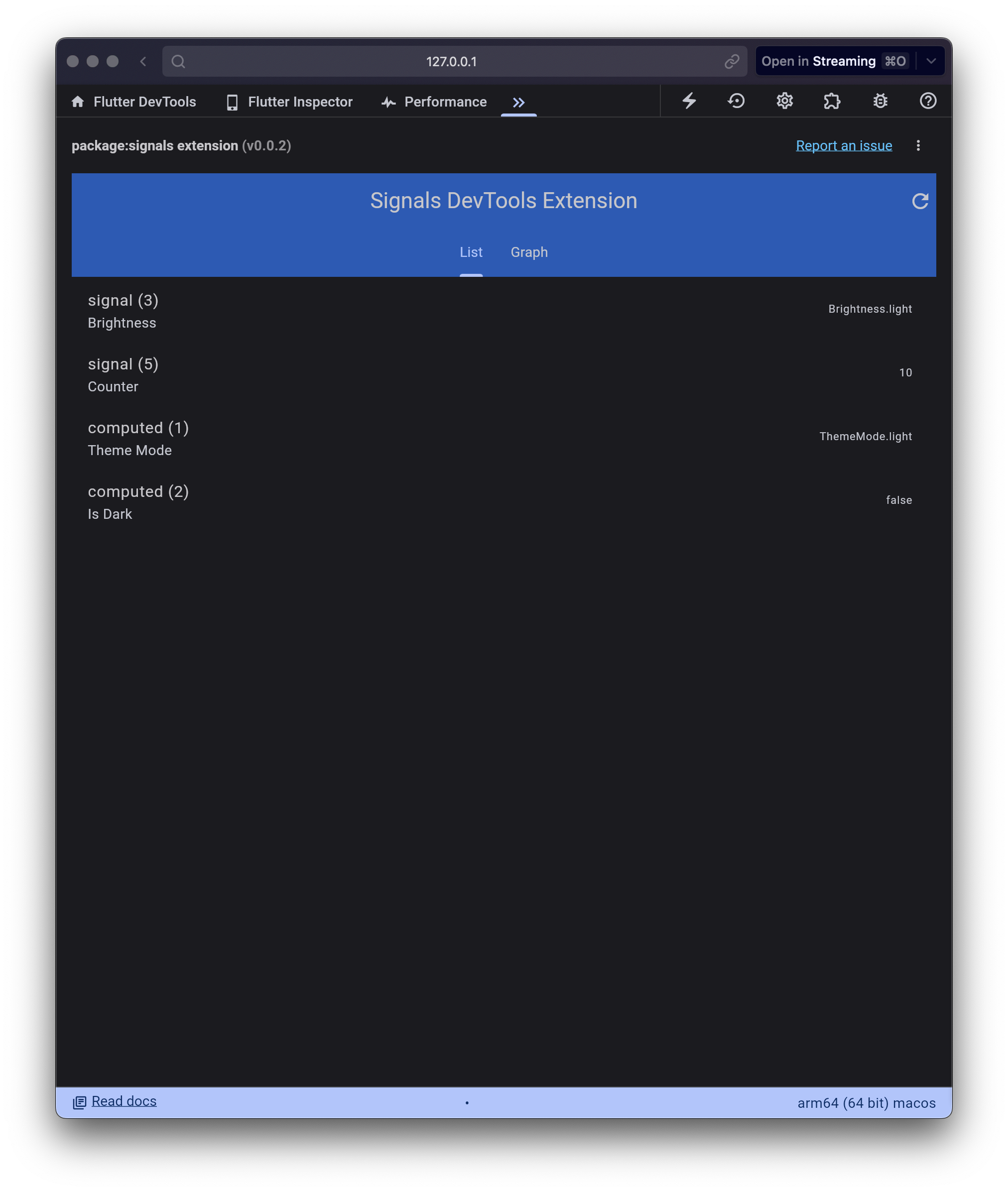Expand the overflow tabs chevron
The height and width of the screenshot is (1192, 1008).
tap(518, 102)
